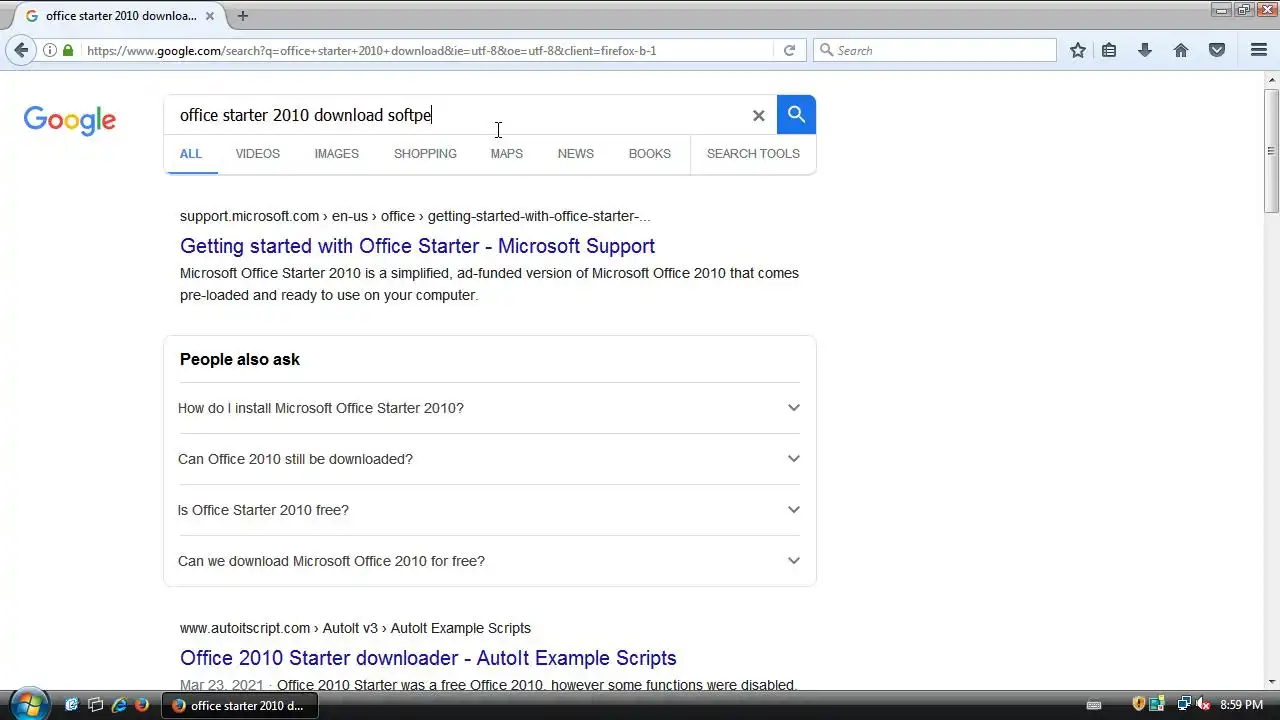This screenshot has height=720, width=1280.
Task: Switch to BOOKS results tab
Action: pyautogui.click(x=650, y=153)
